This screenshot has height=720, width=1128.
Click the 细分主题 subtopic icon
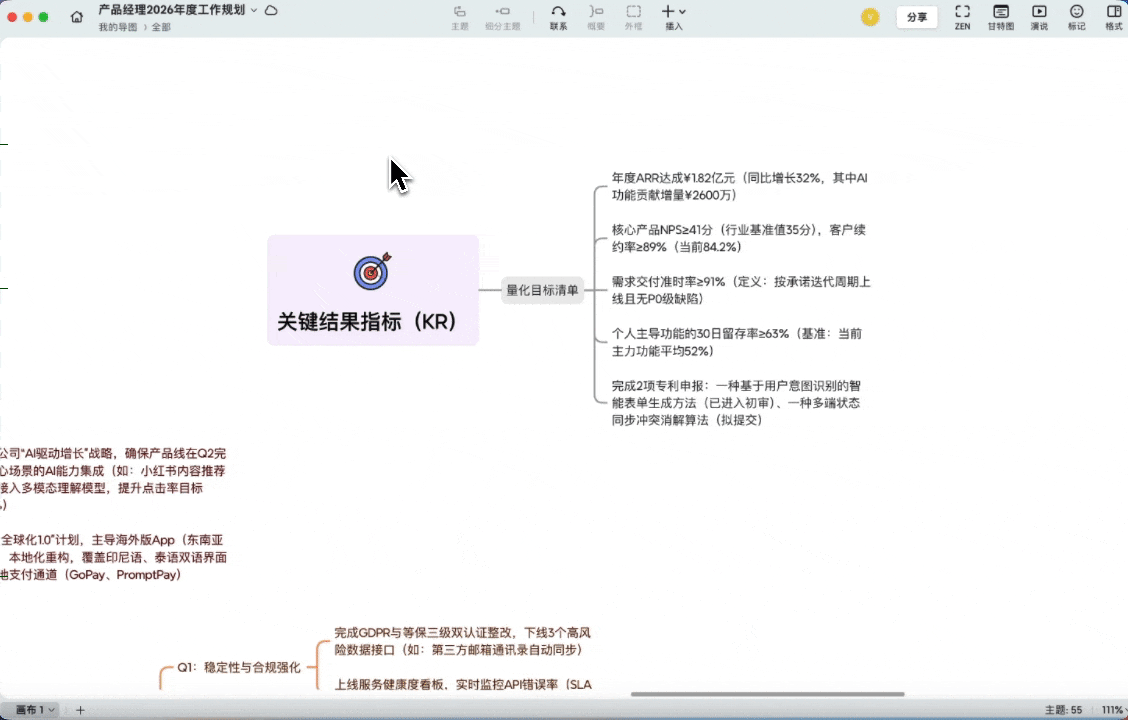point(502,15)
